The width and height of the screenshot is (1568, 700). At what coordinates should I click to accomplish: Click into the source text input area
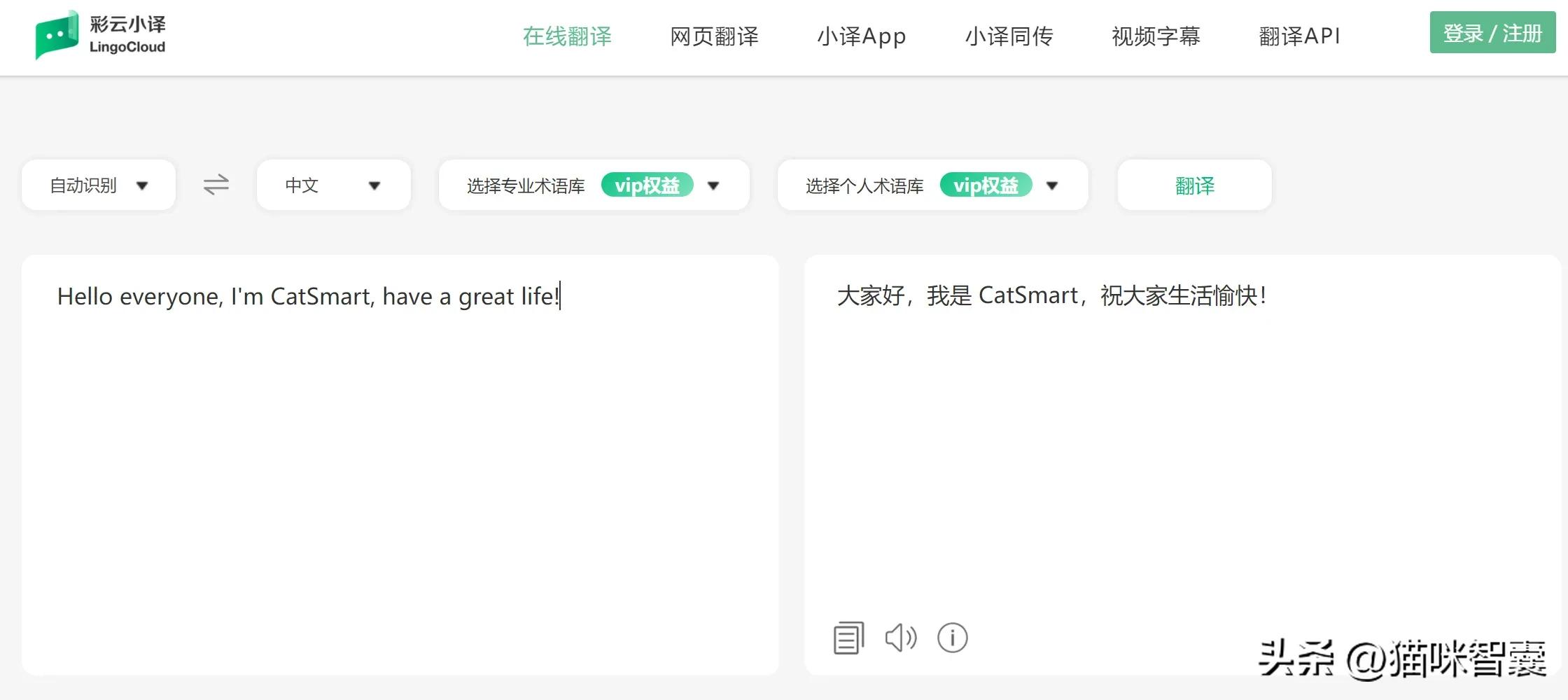tap(400, 465)
